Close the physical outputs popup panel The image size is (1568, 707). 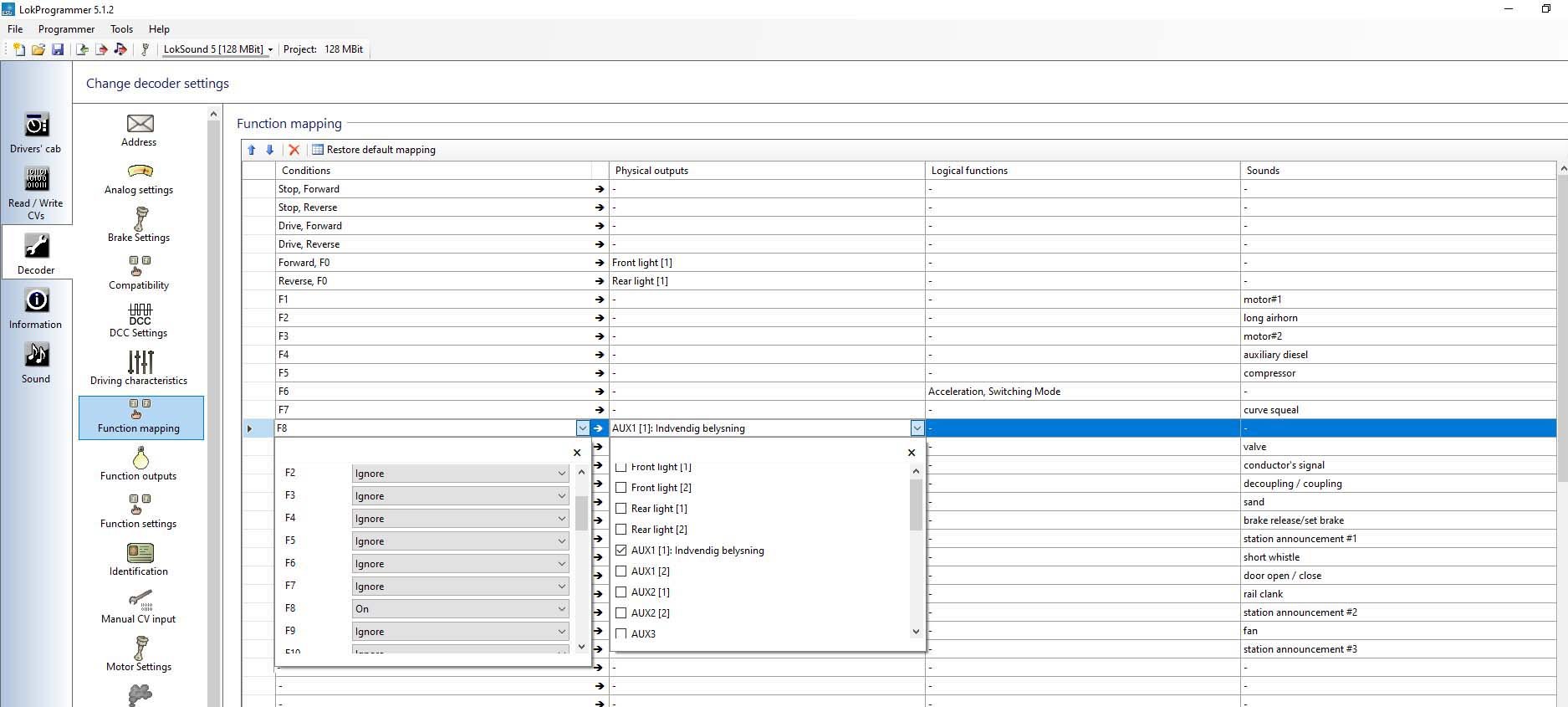tap(912, 453)
